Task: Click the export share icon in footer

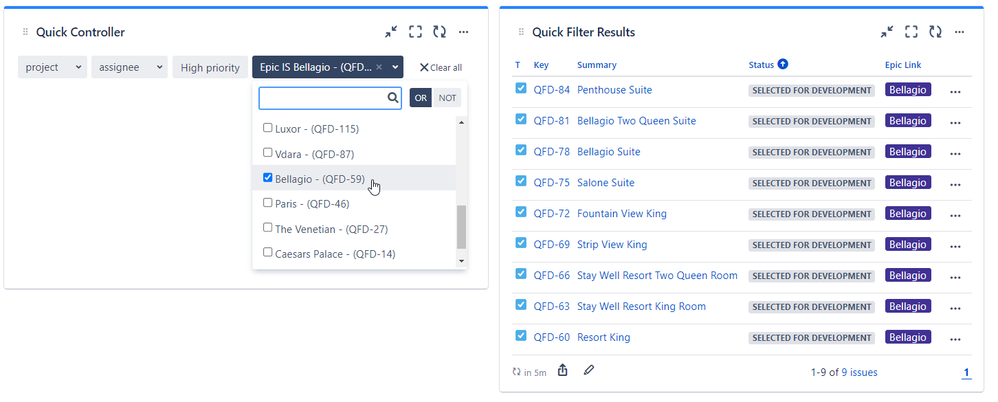Action: [563, 370]
